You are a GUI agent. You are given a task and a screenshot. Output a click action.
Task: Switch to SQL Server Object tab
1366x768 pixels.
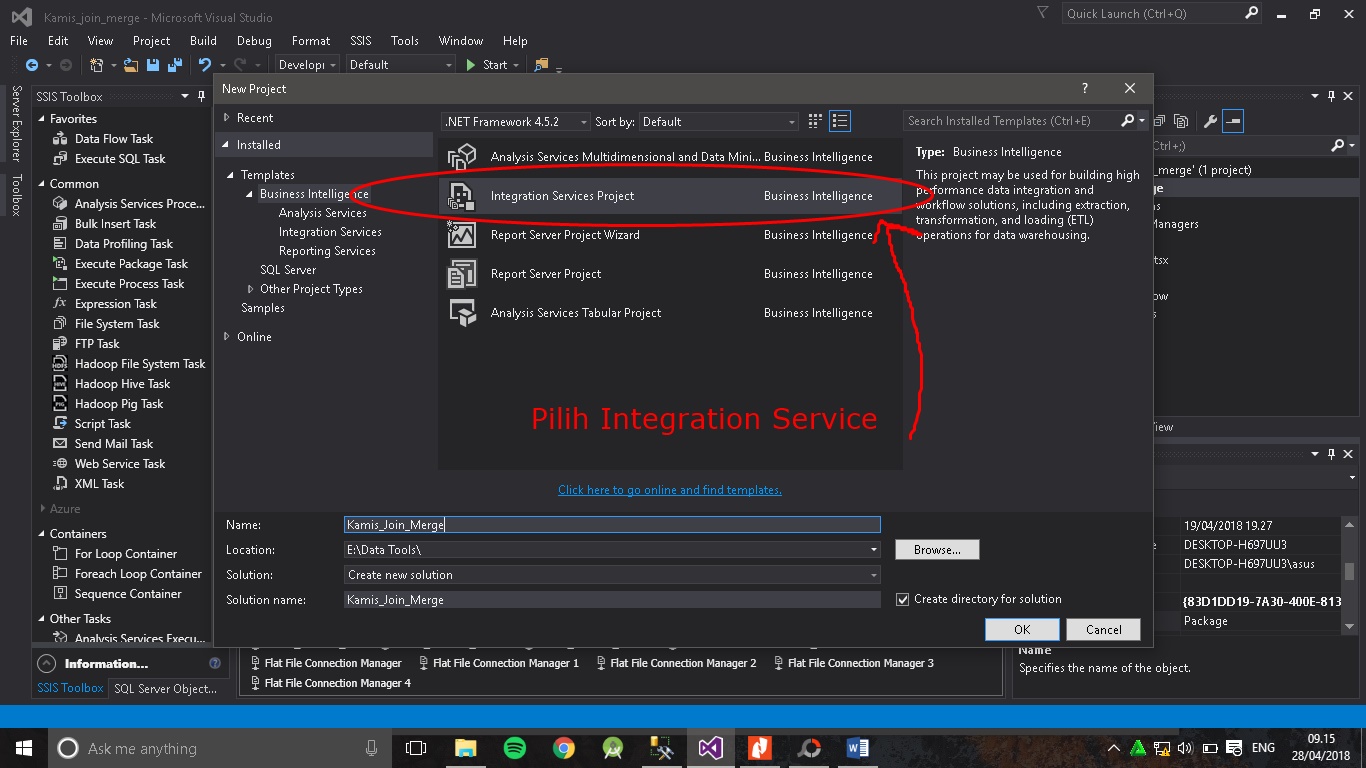click(x=165, y=688)
